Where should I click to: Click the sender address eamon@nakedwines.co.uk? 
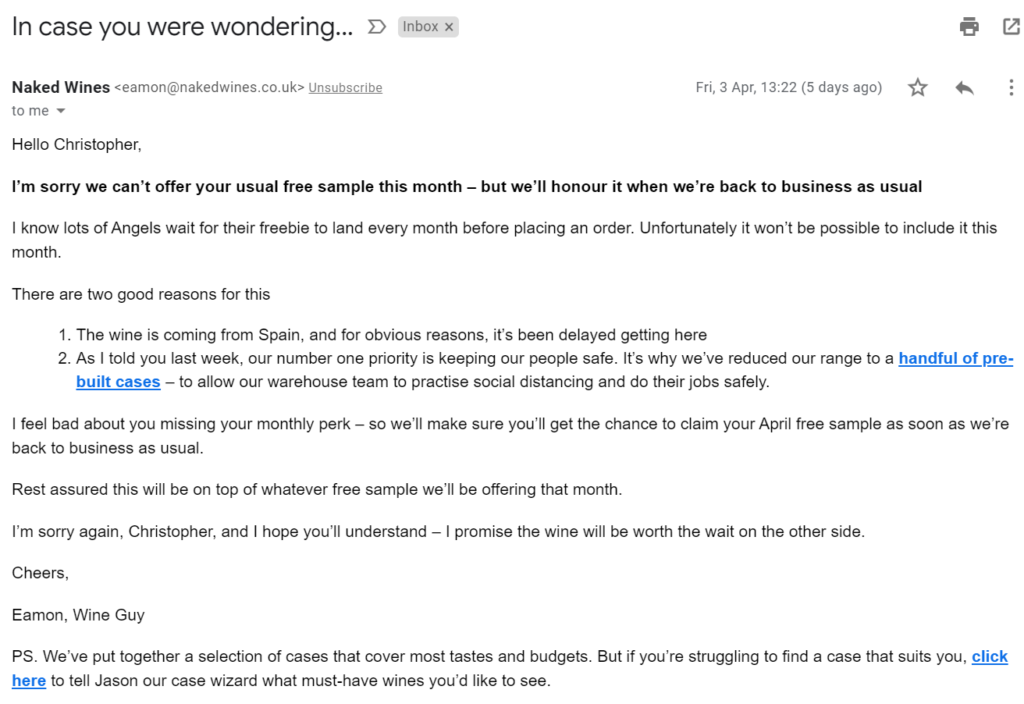209,88
